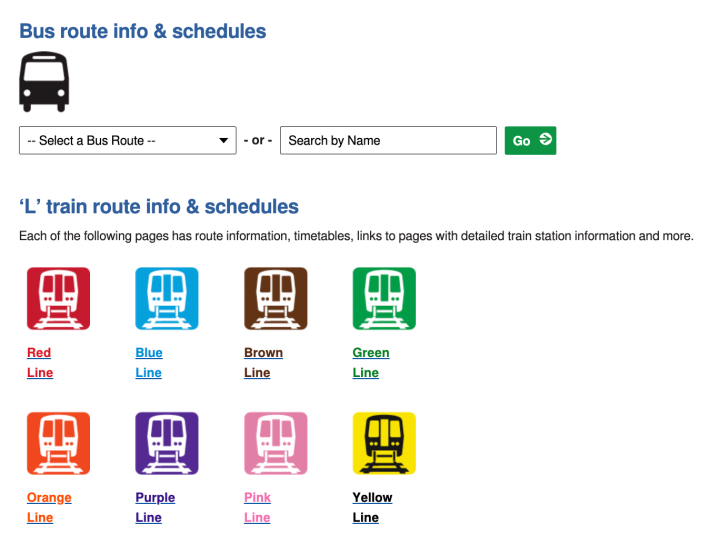709x545 pixels.
Task: Click the Orange Line train icon
Action: (x=58, y=443)
